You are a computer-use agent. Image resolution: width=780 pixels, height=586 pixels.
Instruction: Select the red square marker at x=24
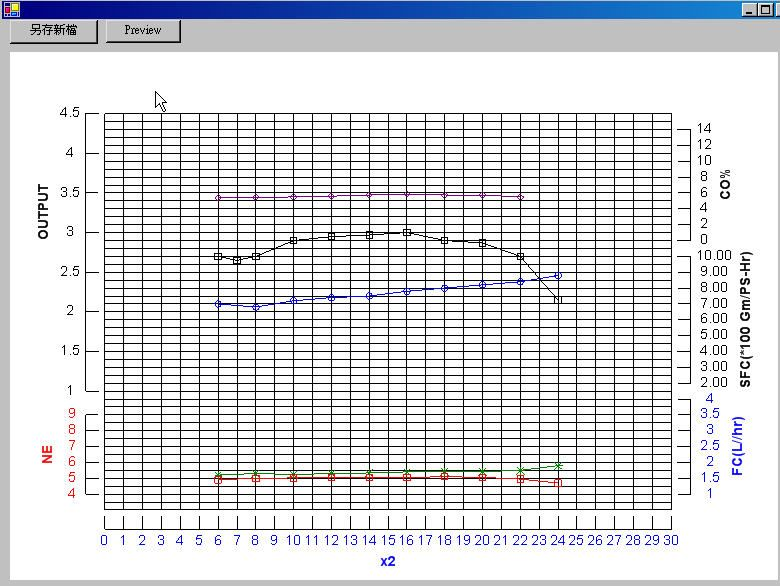[x=558, y=483]
